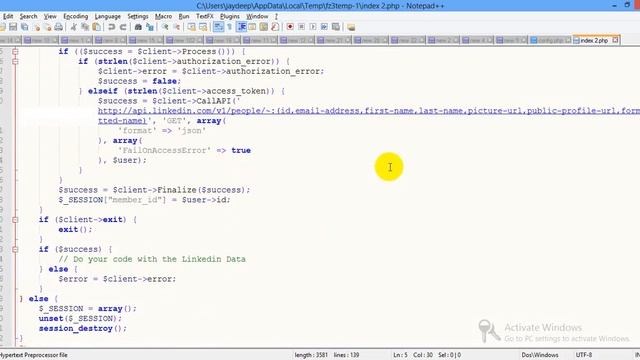Switch to the config.php tab
The height and width of the screenshot is (360, 640).
pyautogui.click(x=551, y=40)
